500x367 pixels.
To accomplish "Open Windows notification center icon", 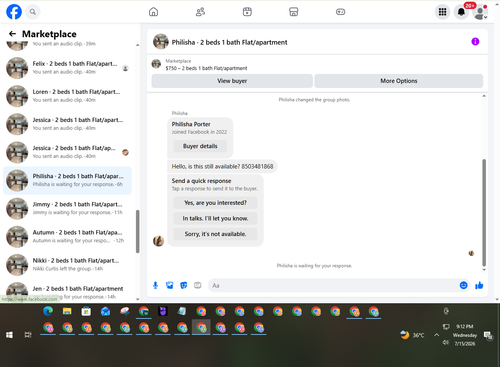I will pos(489,335).
